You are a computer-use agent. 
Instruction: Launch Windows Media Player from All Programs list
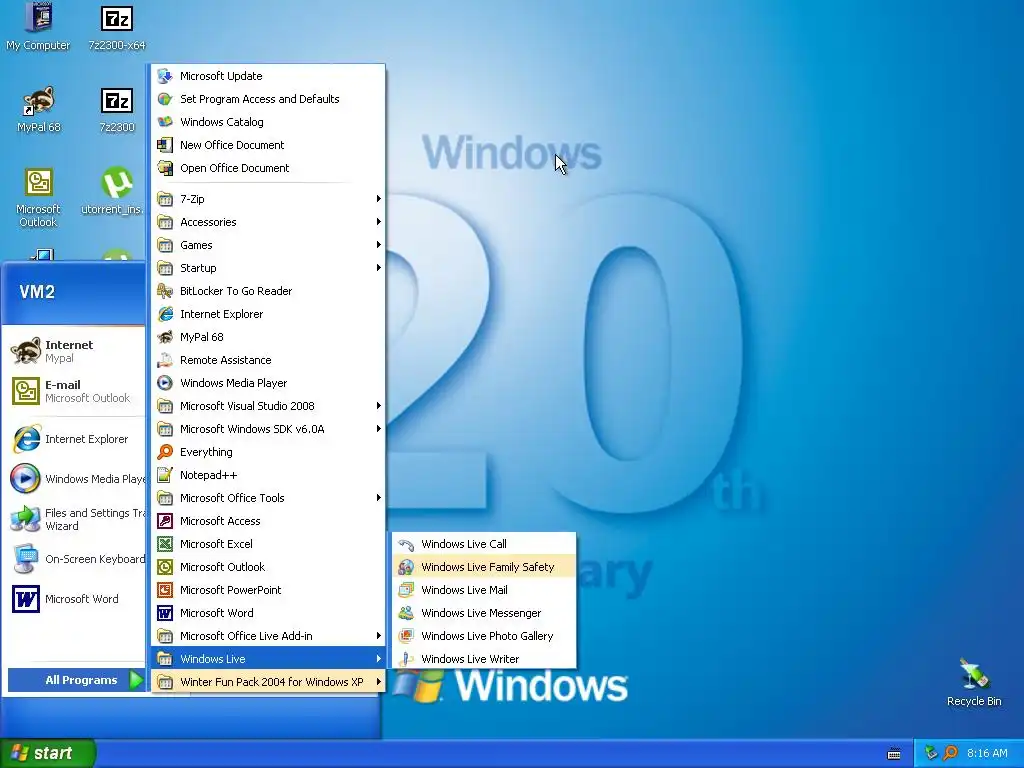[268, 383]
